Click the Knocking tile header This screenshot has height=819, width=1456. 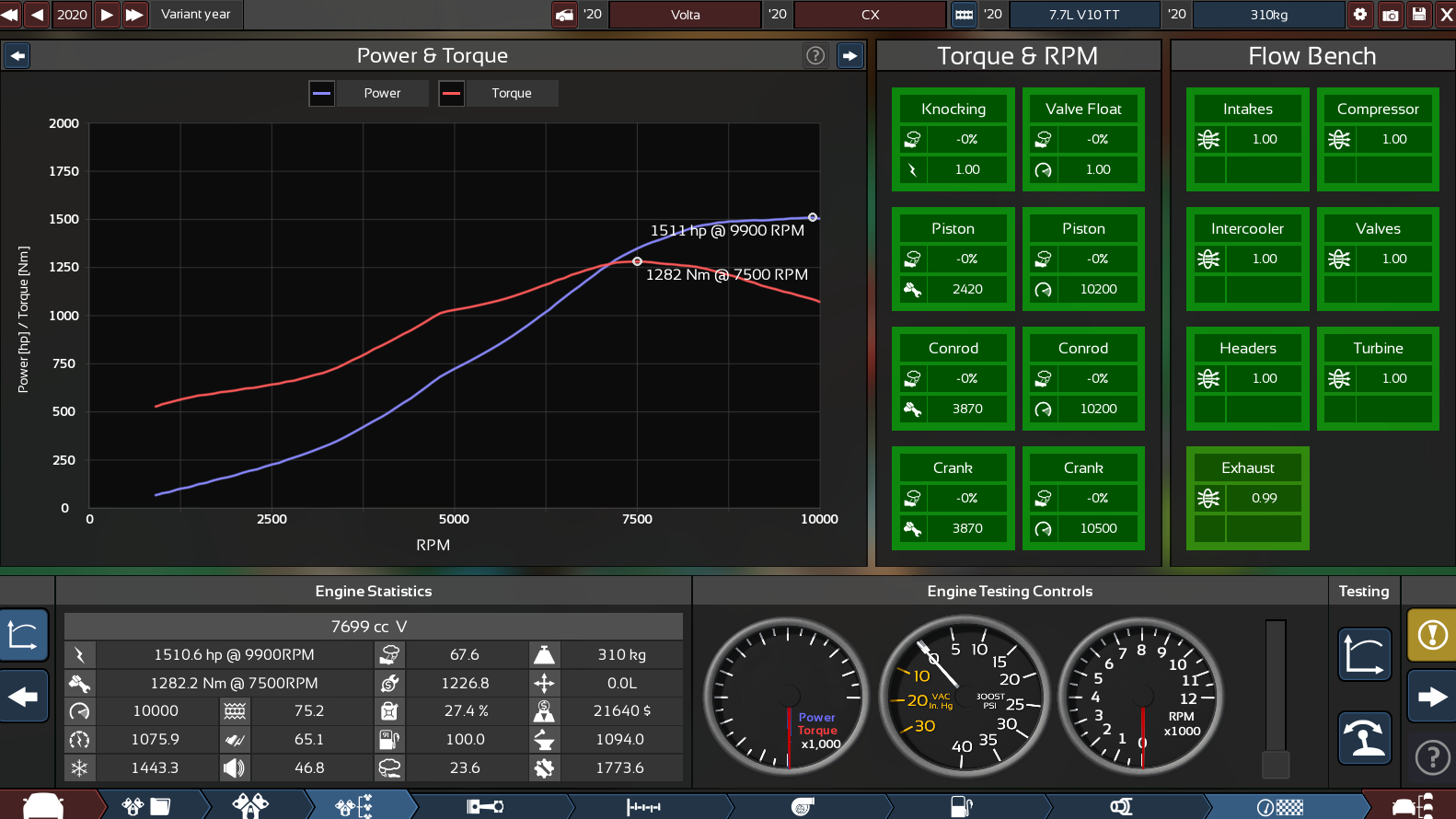click(953, 109)
